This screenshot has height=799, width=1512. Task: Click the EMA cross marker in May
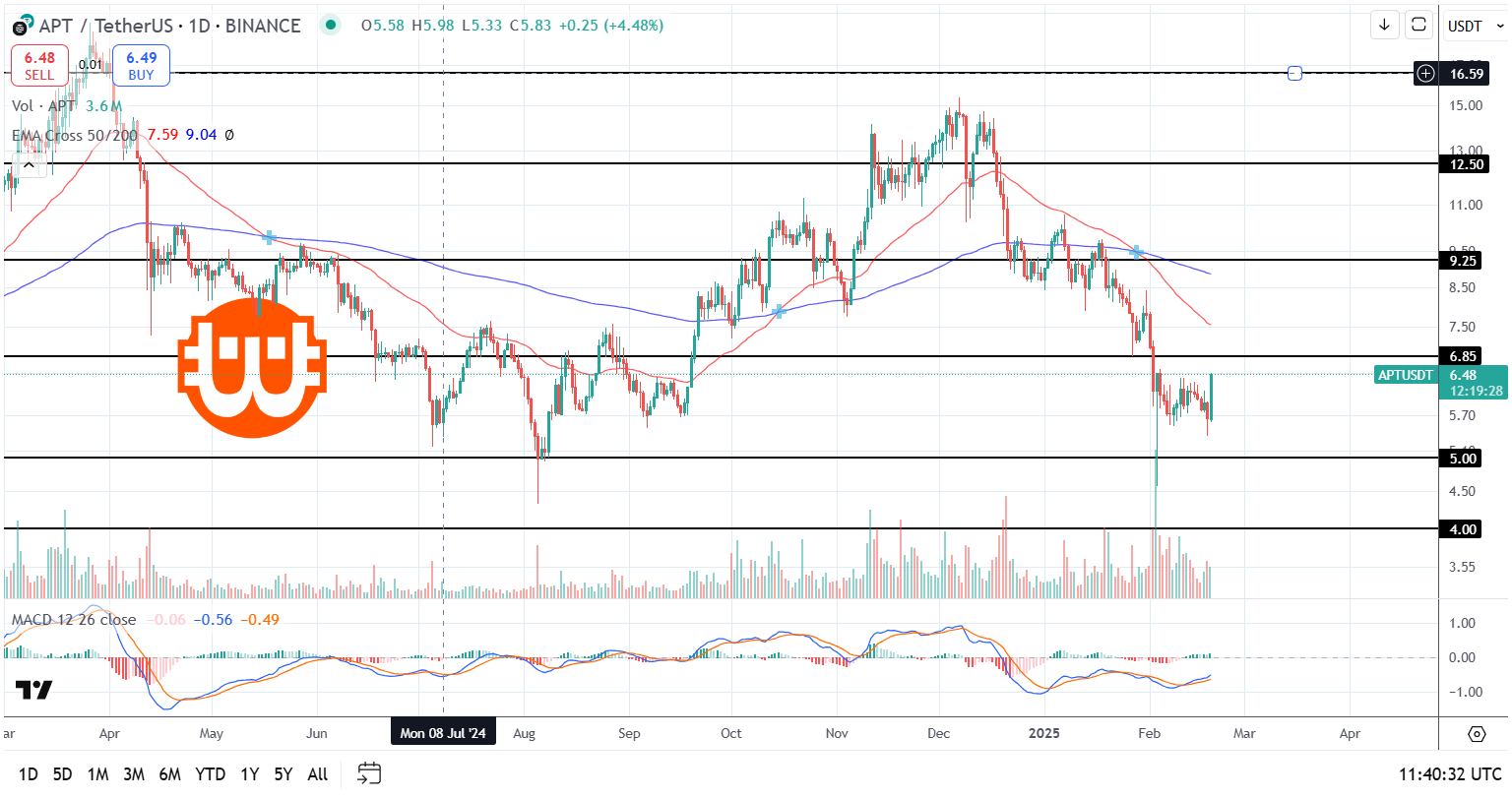pyautogui.click(x=269, y=237)
